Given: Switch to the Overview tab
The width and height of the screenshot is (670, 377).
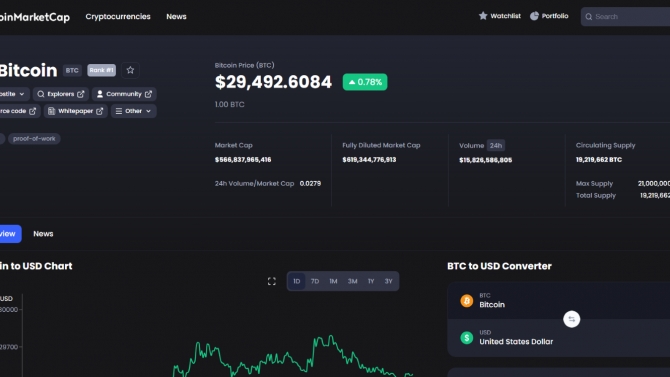Looking at the screenshot, I should pyautogui.click(x=10, y=234).
